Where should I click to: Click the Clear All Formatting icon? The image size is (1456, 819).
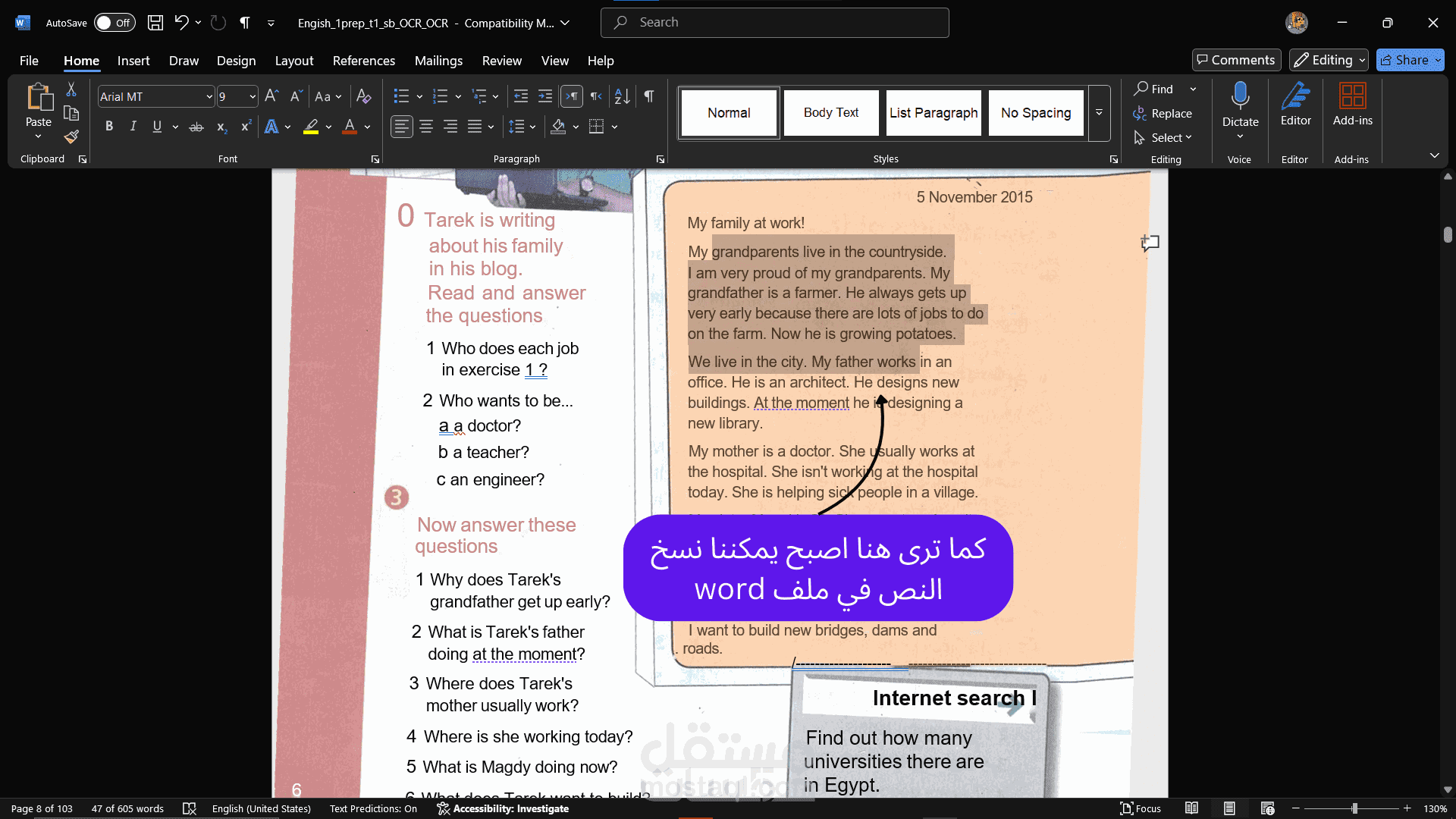(x=364, y=96)
